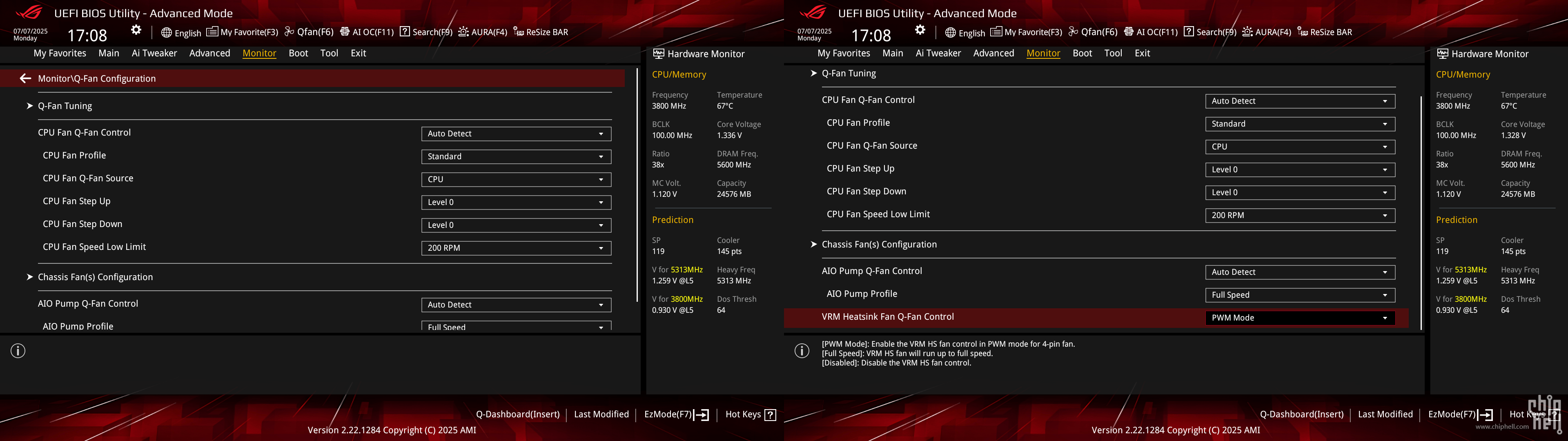Open CPU Fan Step Down dropdown, right screen
Image resolution: width=1568 pixels, height=441 pixels.
click(1300, 192)
